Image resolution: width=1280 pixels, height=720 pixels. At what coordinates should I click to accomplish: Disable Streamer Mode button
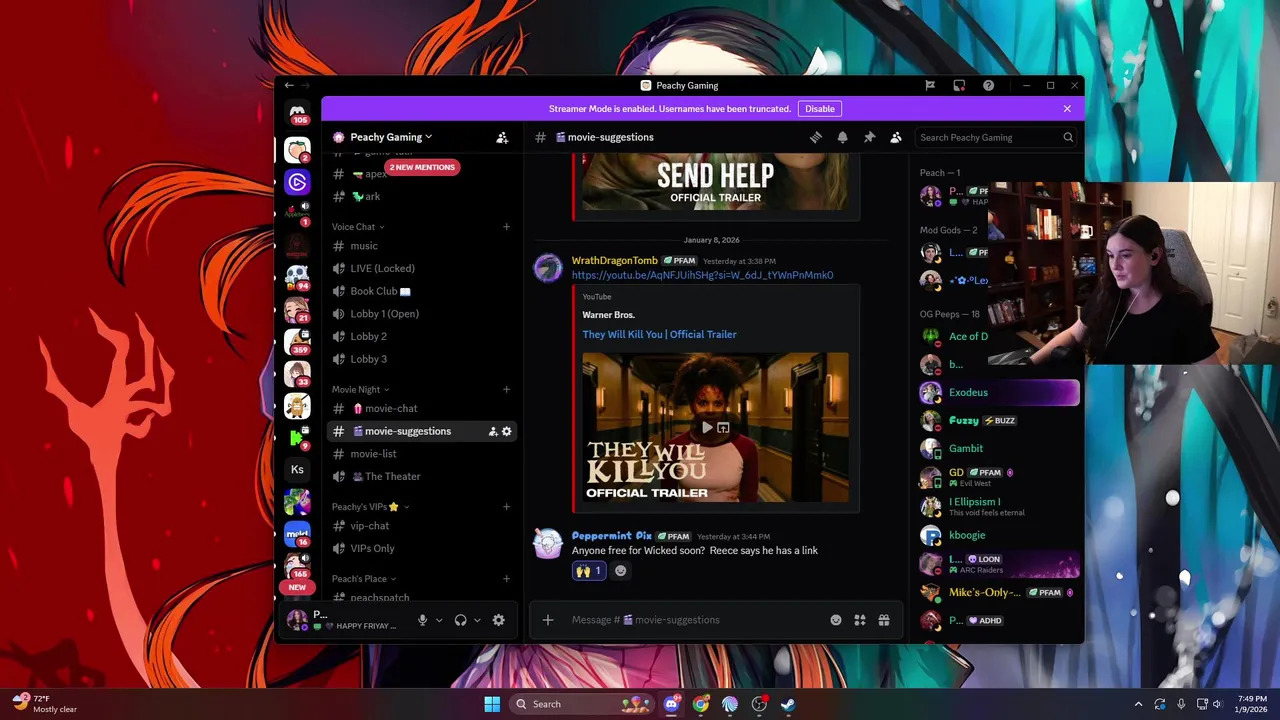[820, 108]
